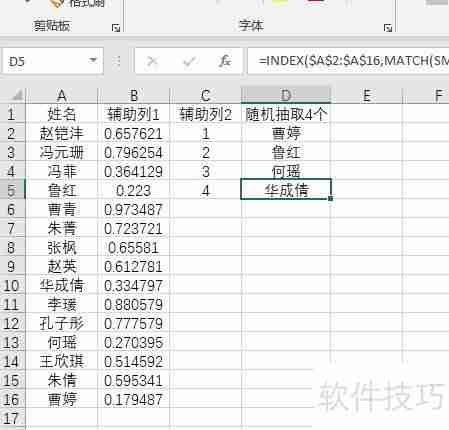Viewport: 449px width, 430px height.
Task: Select column E header
Action: [x=367, y=96]
